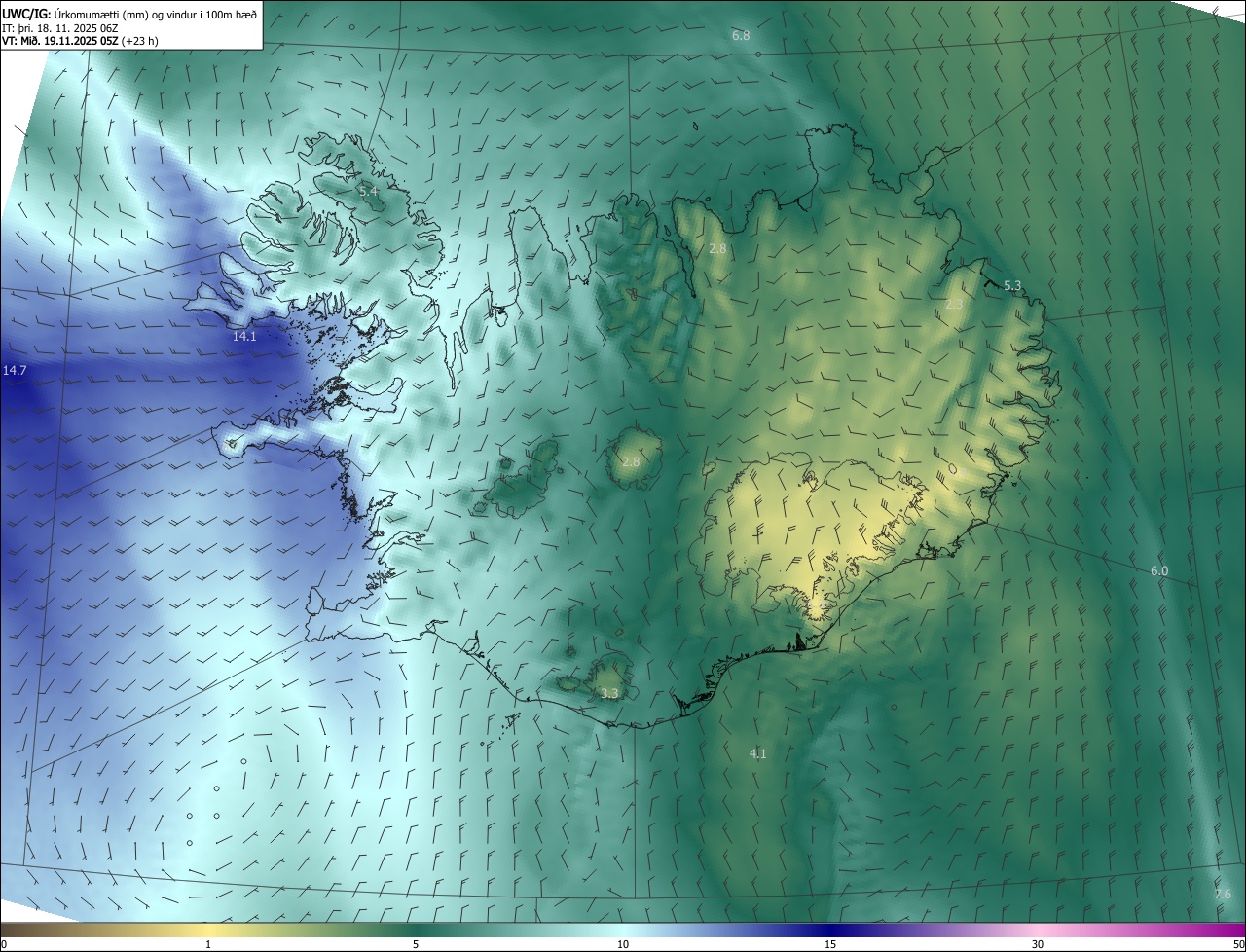Click the valid time 'VT: Mið. 19.11.2025 05Z'
The image size is (1246, 952).
click(x=60, y=41)
